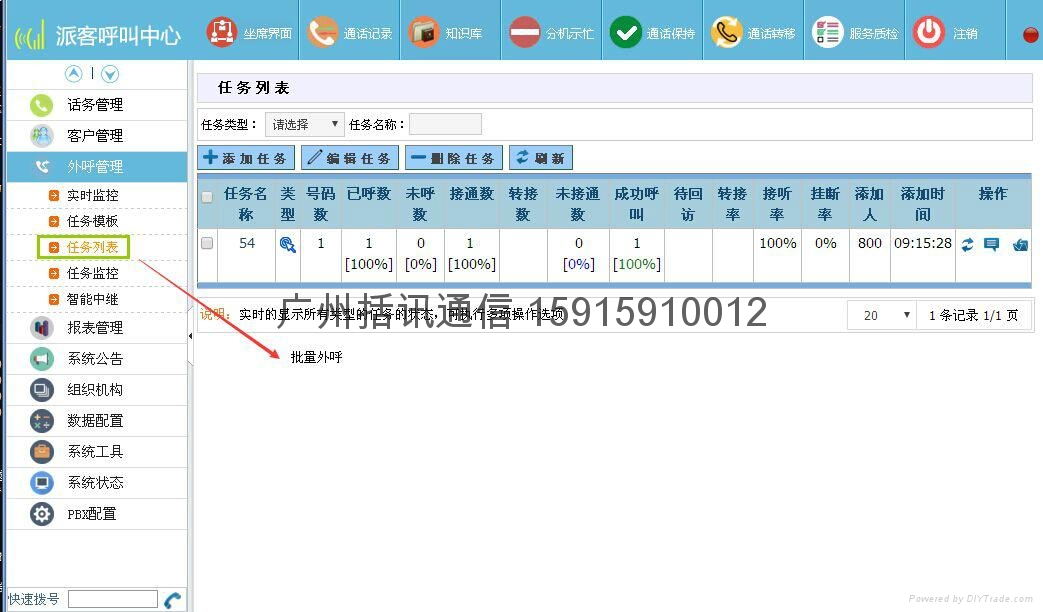Image resolution: width=1043 pixels, height=612 pixels.
Task: Click the 编辑任务 button
Action: pos(350,158)
